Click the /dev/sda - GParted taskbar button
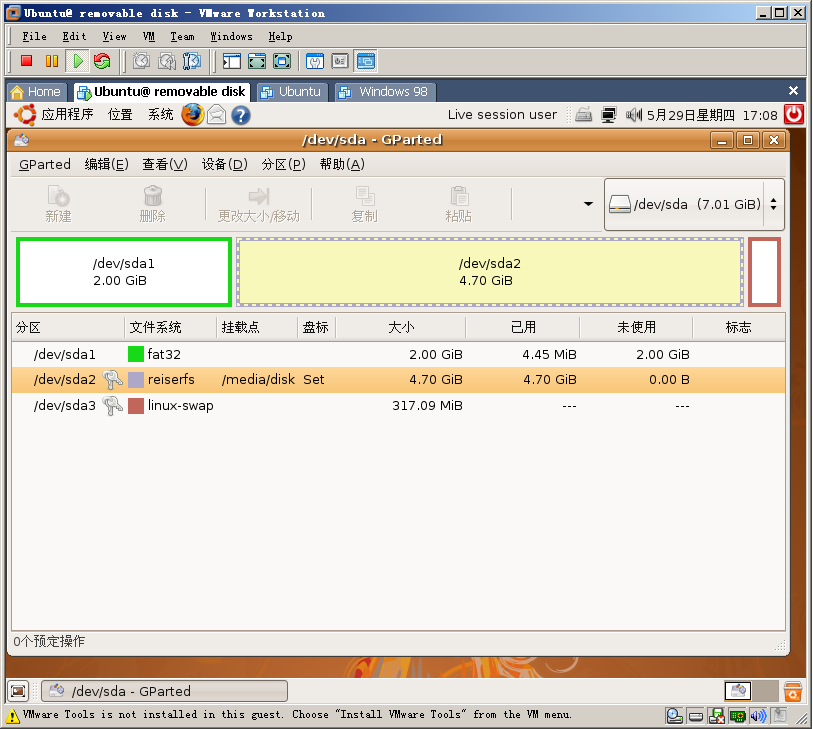Screen dimensions: 813x729 [164, 691]
